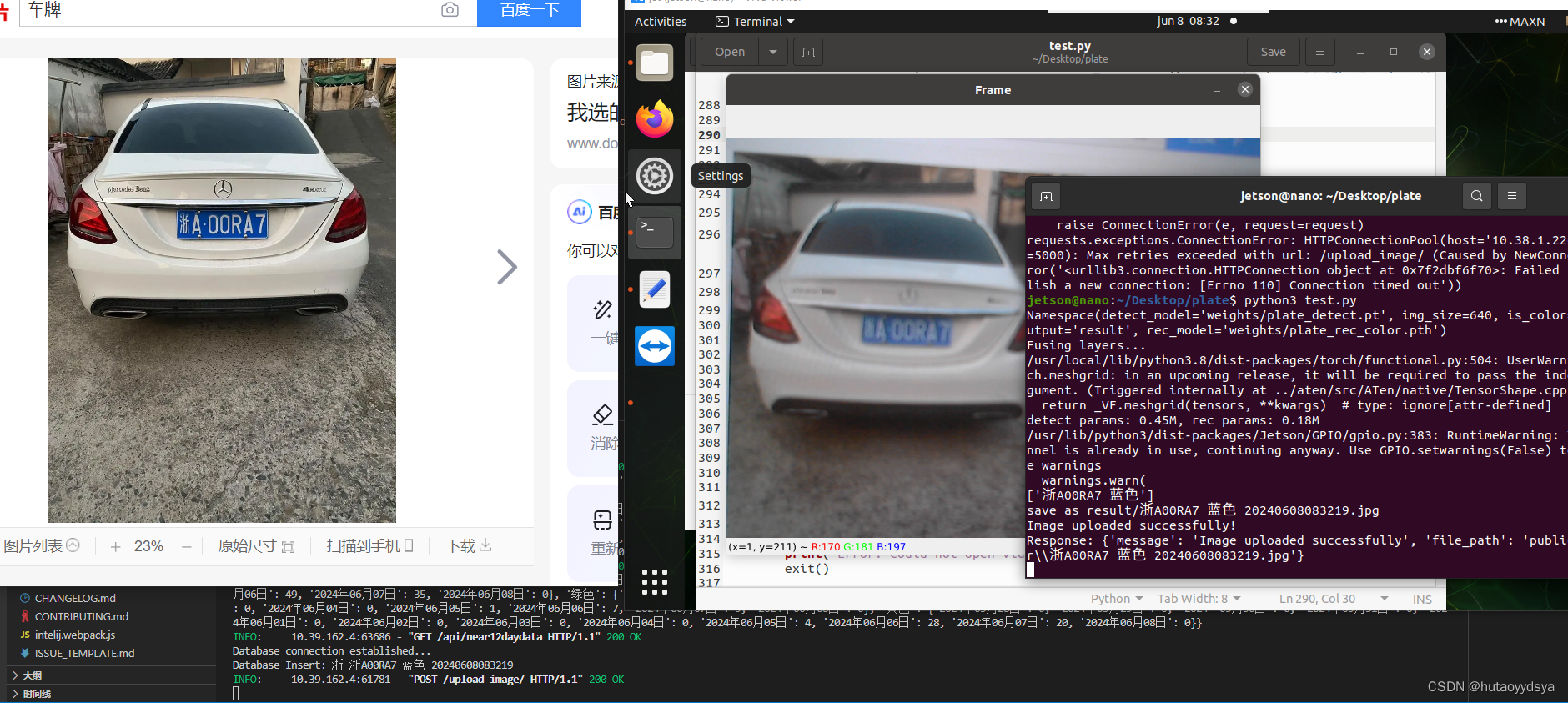
Task: Open a new tab in the jetson terminal
Action: (x=1046, y=196)
